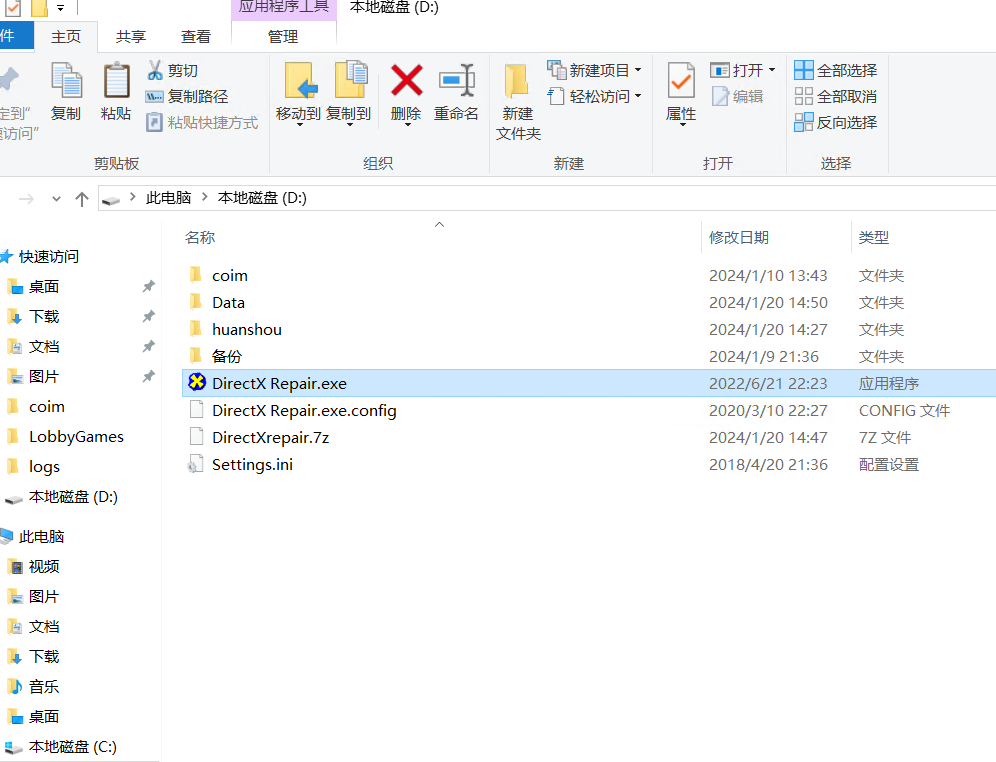Click the Edit (编辑) button

[737, 97]
